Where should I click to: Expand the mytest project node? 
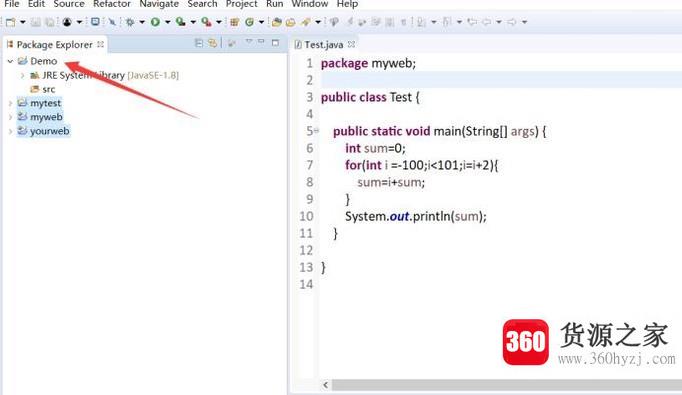[10, 103]
